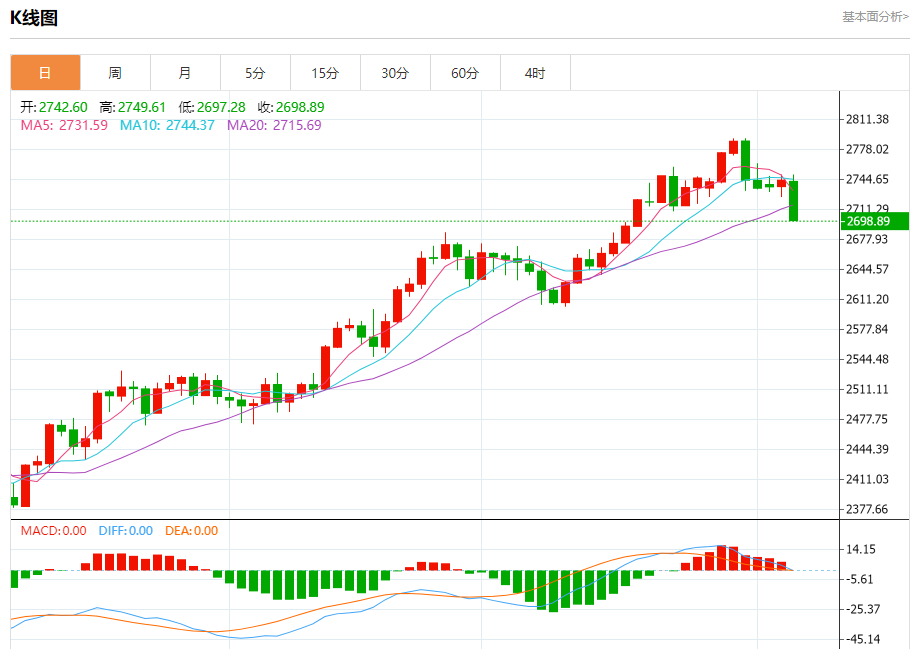The height and width of the screenshot is (649, 915).
Task: Click the 开:2742.60 opening price text
Action: click(55, 107)
